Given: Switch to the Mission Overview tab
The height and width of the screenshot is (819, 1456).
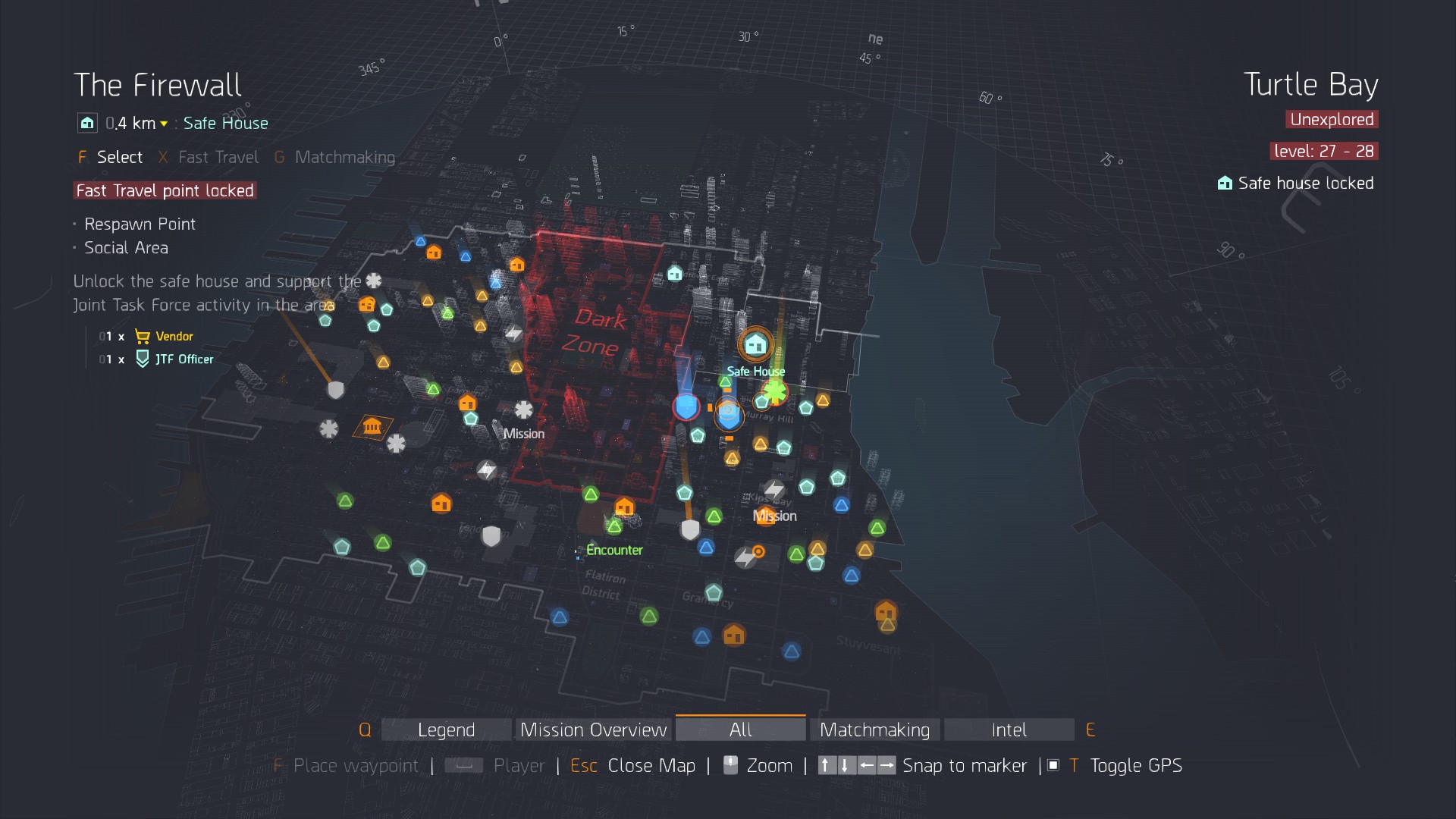Looking at the screenshot, I should click(593, 730).
